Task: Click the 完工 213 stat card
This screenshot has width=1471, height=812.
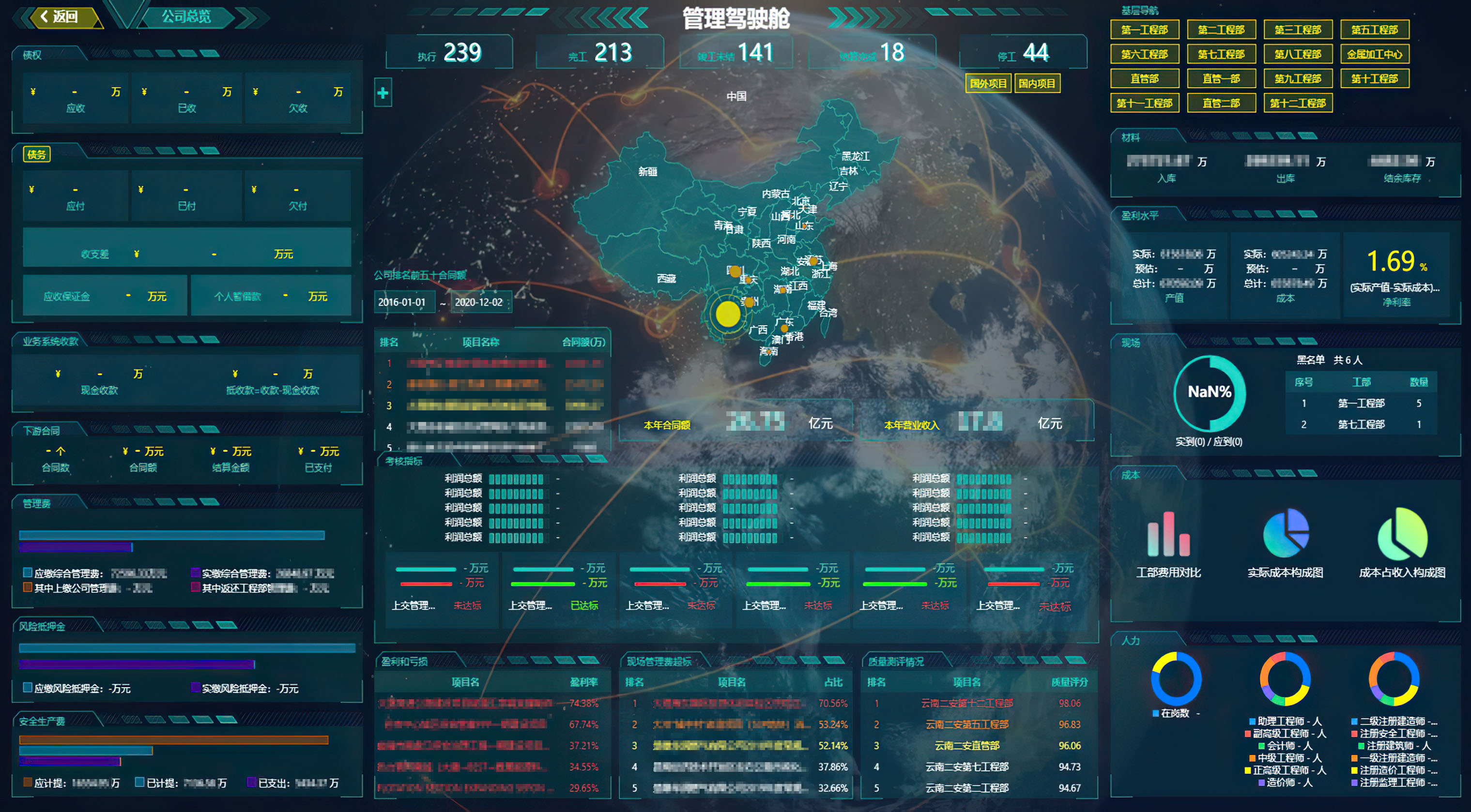Action: click(x=599, y=52)
